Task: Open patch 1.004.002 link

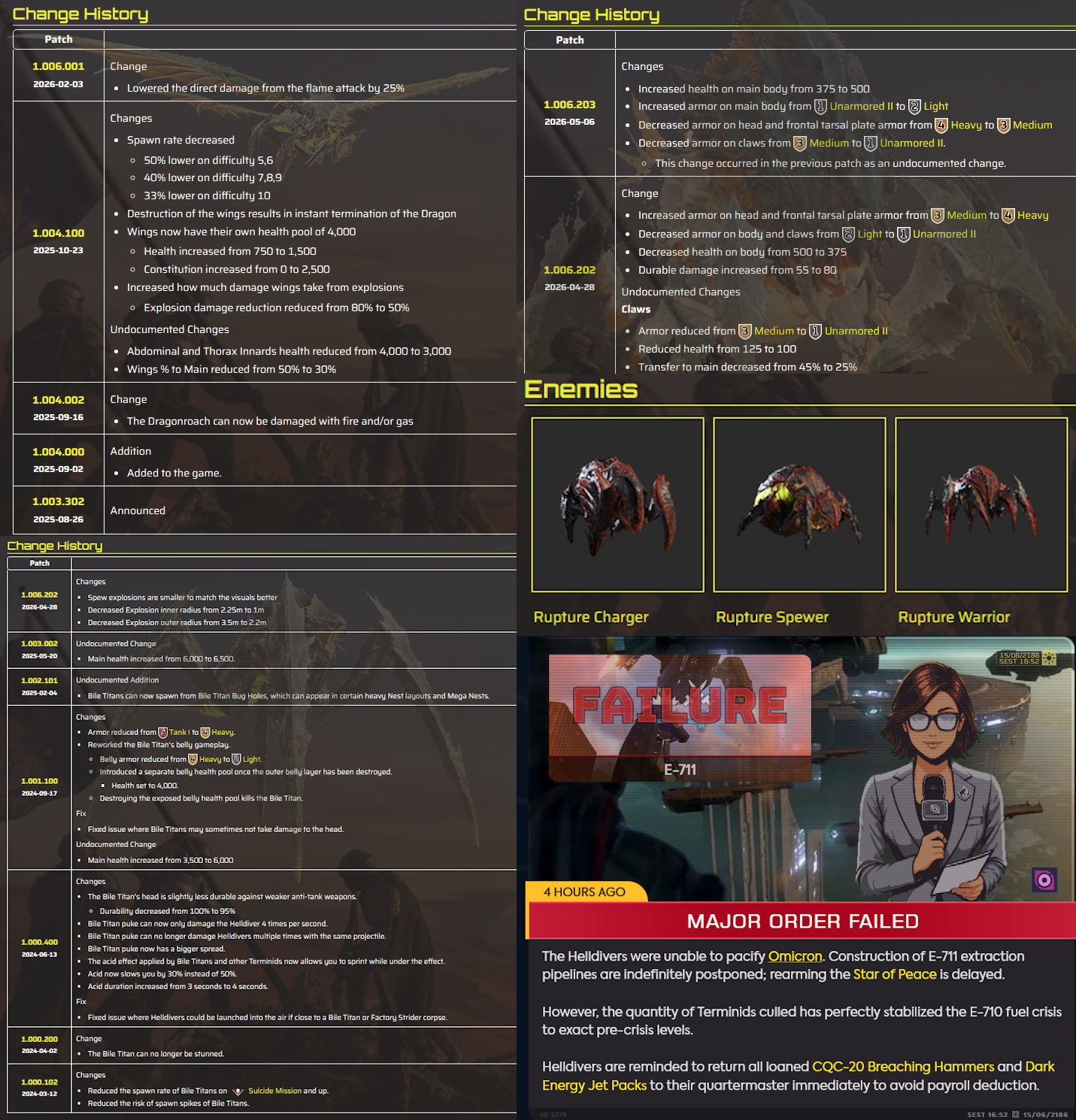Action: [59, 400]
